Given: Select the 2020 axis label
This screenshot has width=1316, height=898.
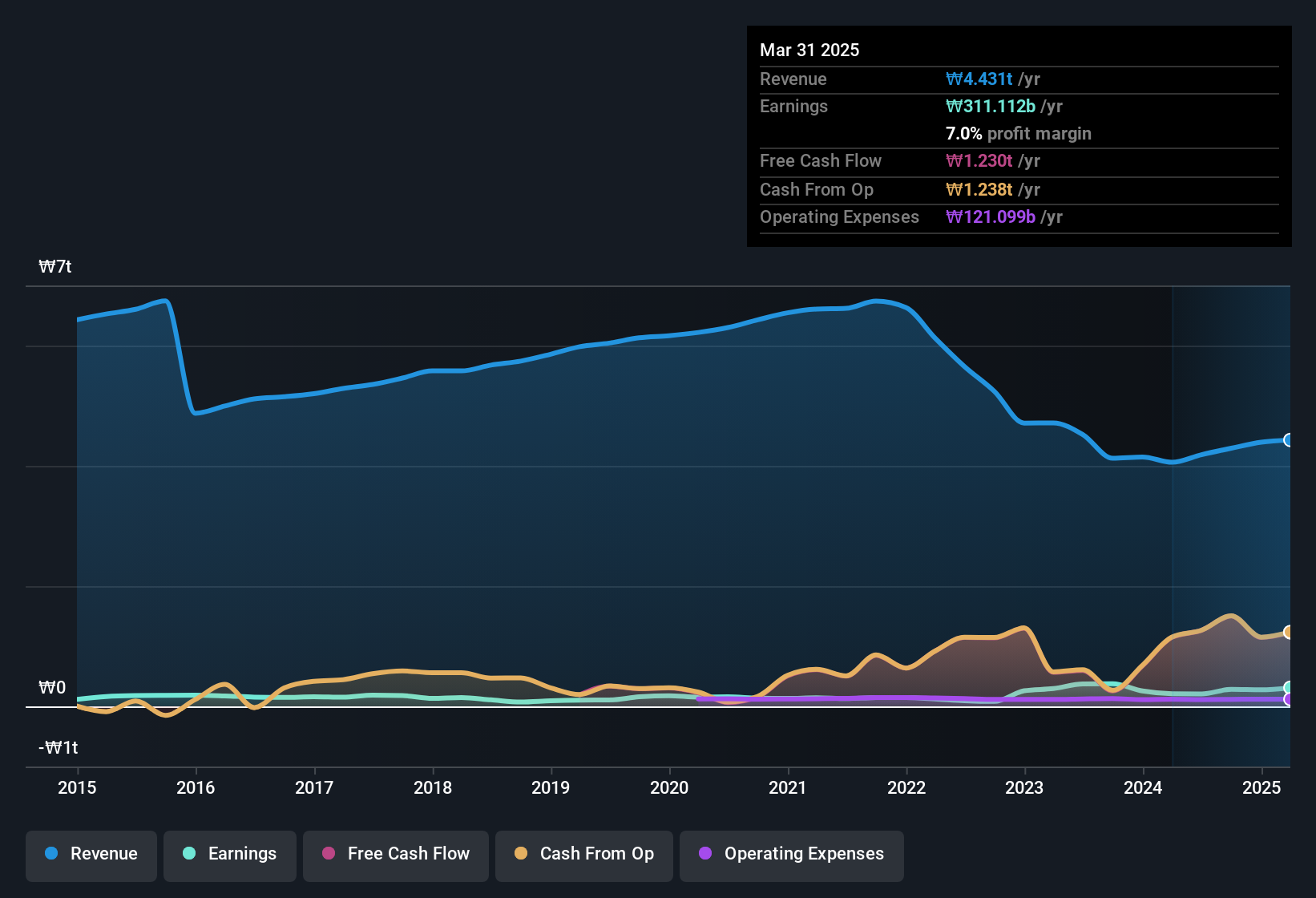Looking at the screenshot, I should (x=668, y=788).
